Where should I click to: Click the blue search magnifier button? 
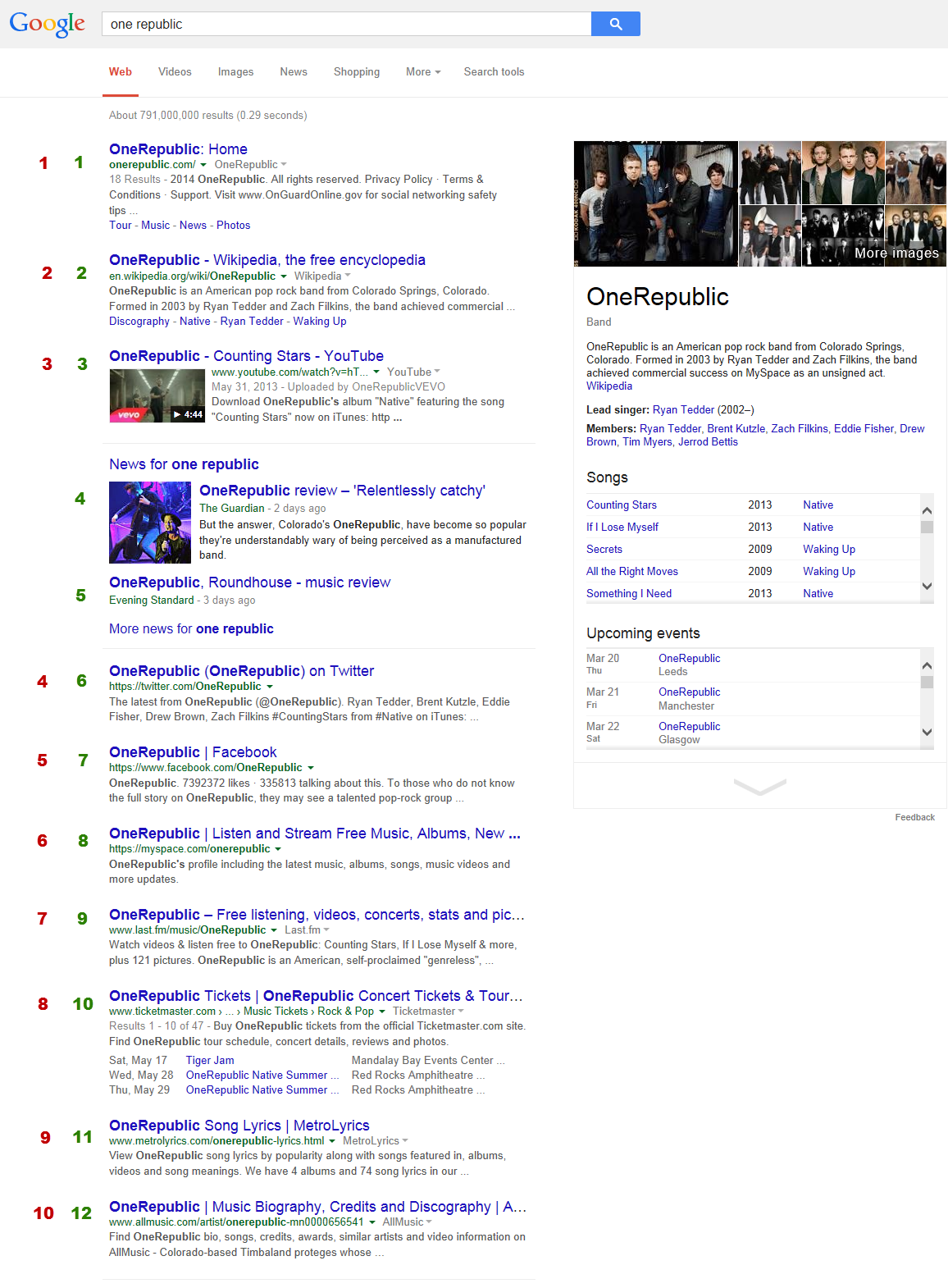coord(616,24)
